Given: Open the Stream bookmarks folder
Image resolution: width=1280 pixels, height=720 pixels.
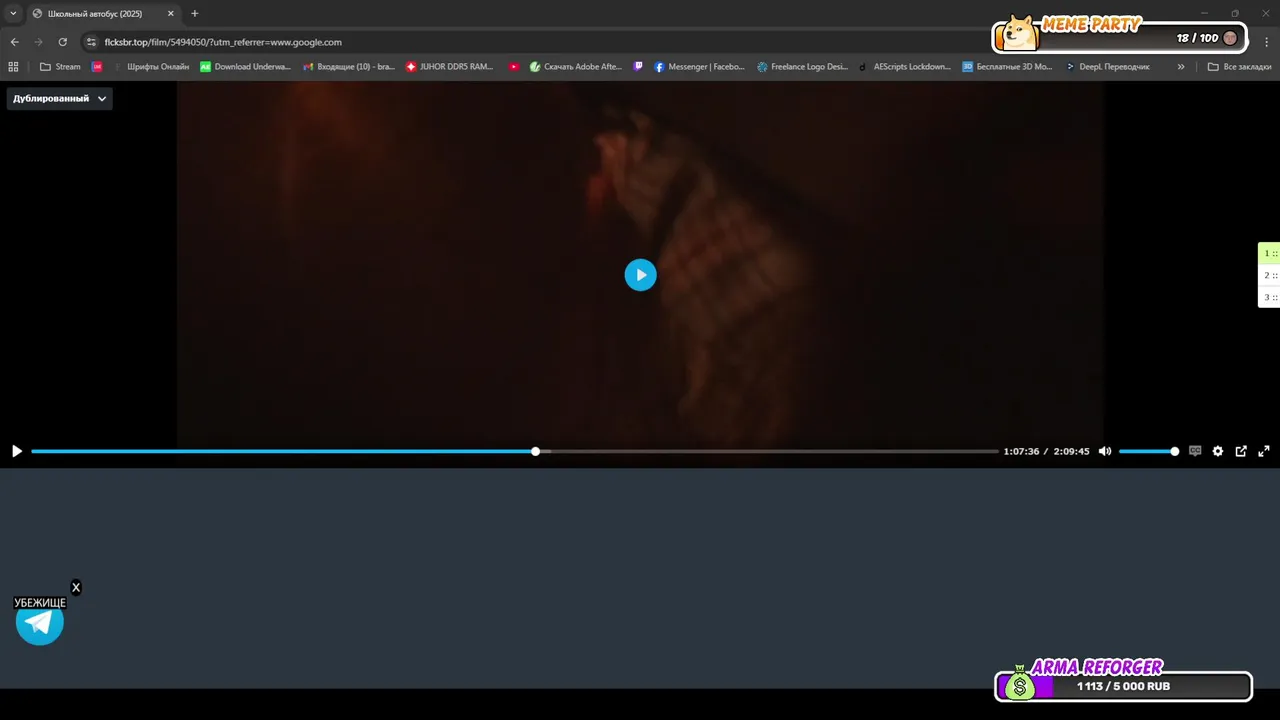Looking at the screenshot, I should [60, 67].
